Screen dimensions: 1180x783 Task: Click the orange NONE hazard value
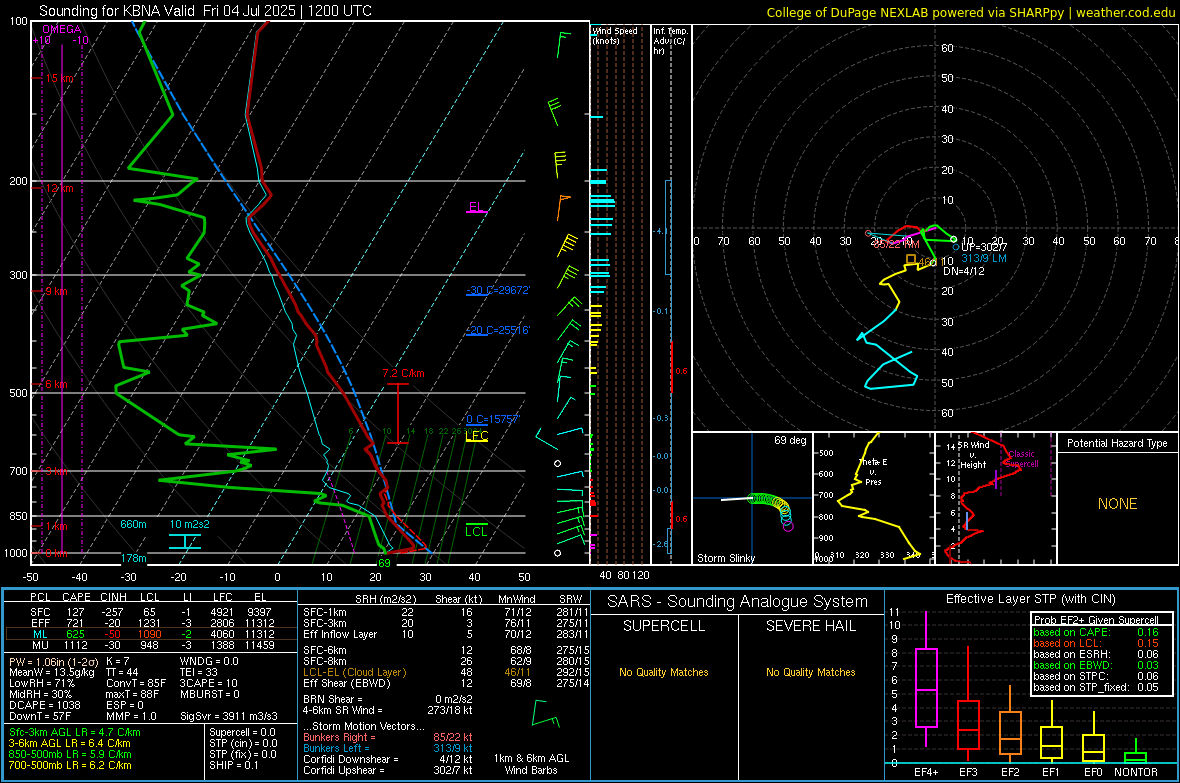[1118, 504]
